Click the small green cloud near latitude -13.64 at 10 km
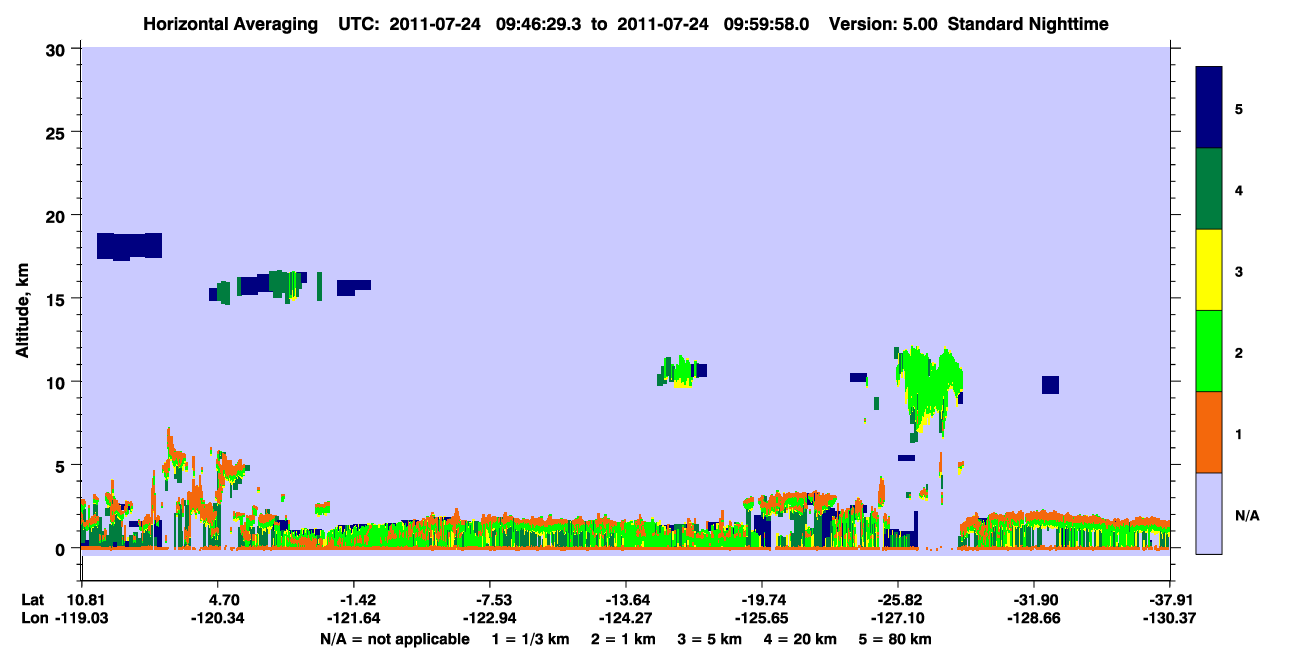1300x667 pixels. (680, 371)
